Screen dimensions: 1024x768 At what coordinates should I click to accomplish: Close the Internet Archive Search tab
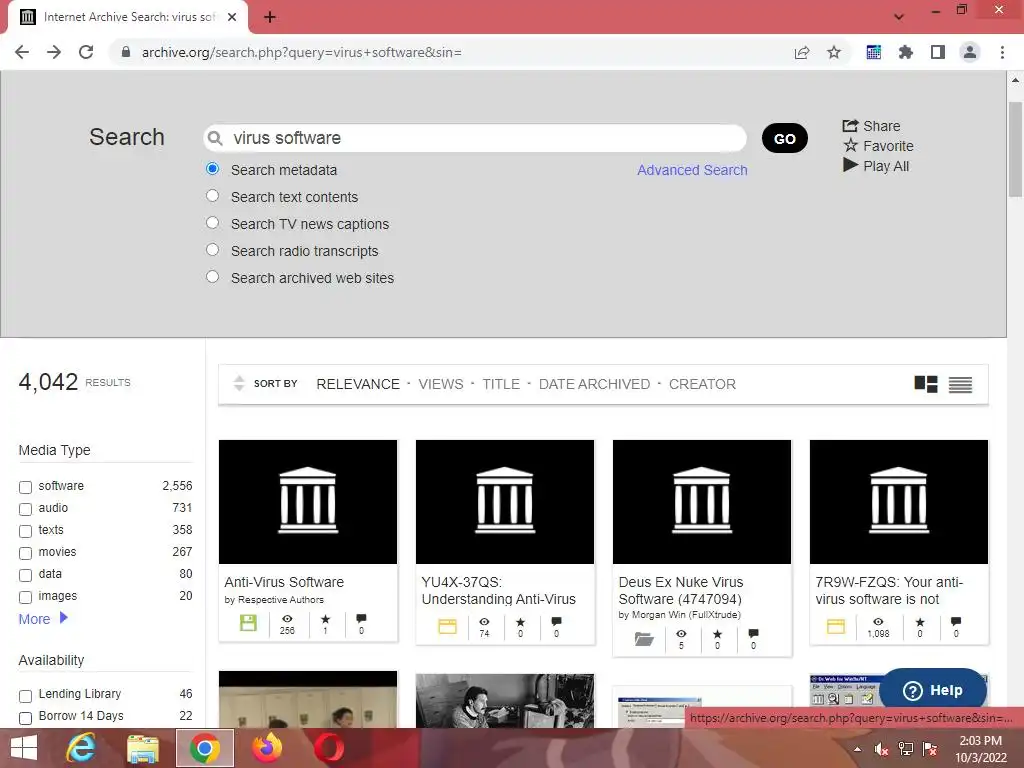232,18
